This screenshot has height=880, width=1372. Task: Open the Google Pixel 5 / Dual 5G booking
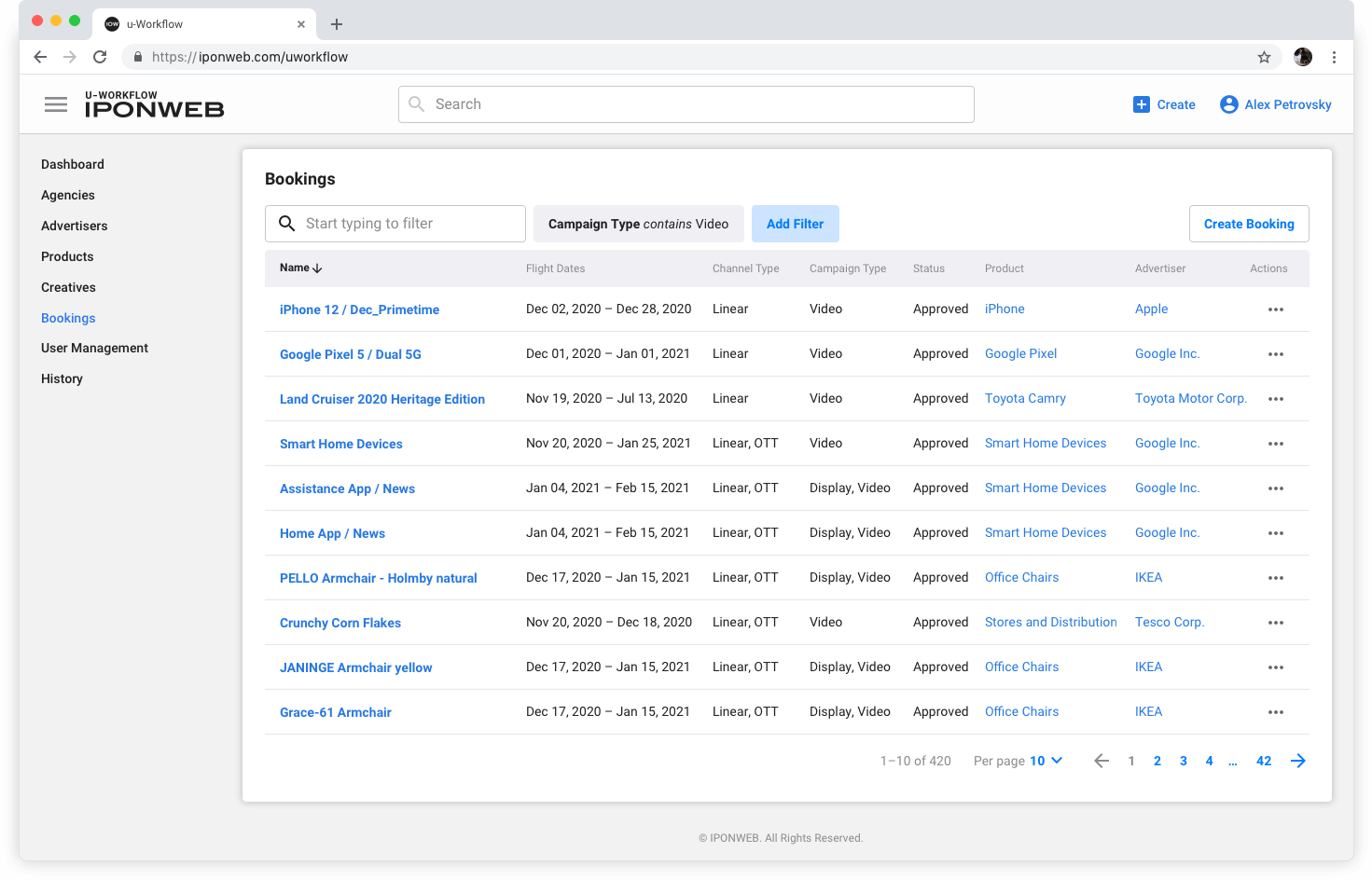pyautogui.click(x=351, y=354)
